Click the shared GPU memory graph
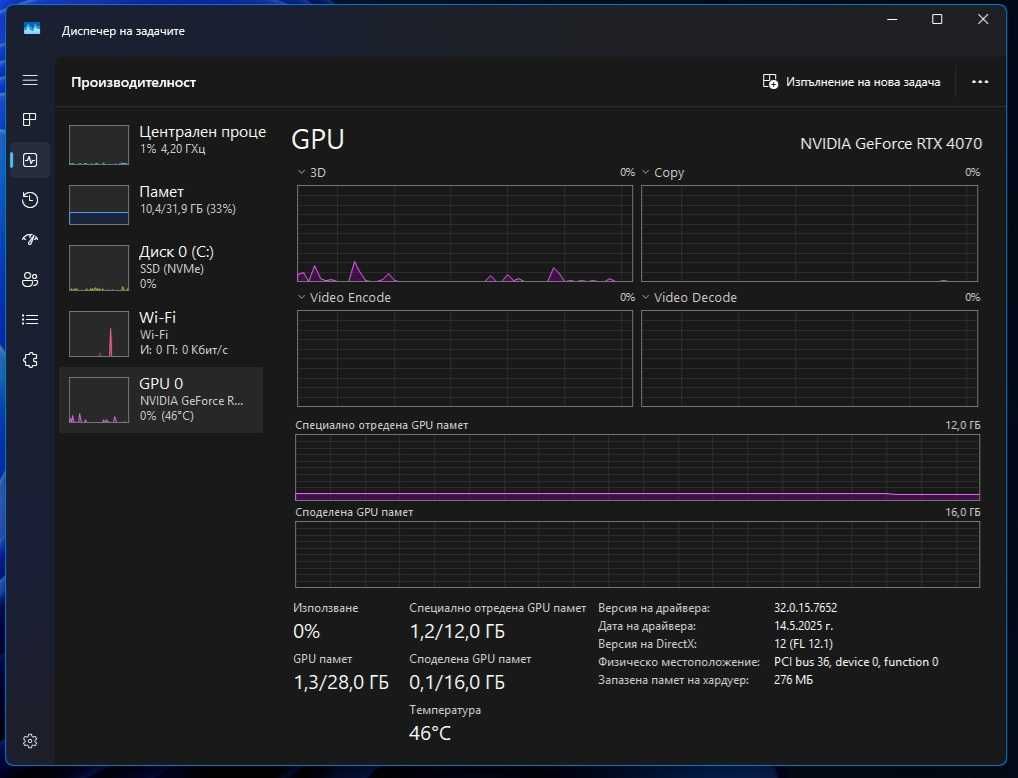The image size is (1018, 778). [638, 555]
